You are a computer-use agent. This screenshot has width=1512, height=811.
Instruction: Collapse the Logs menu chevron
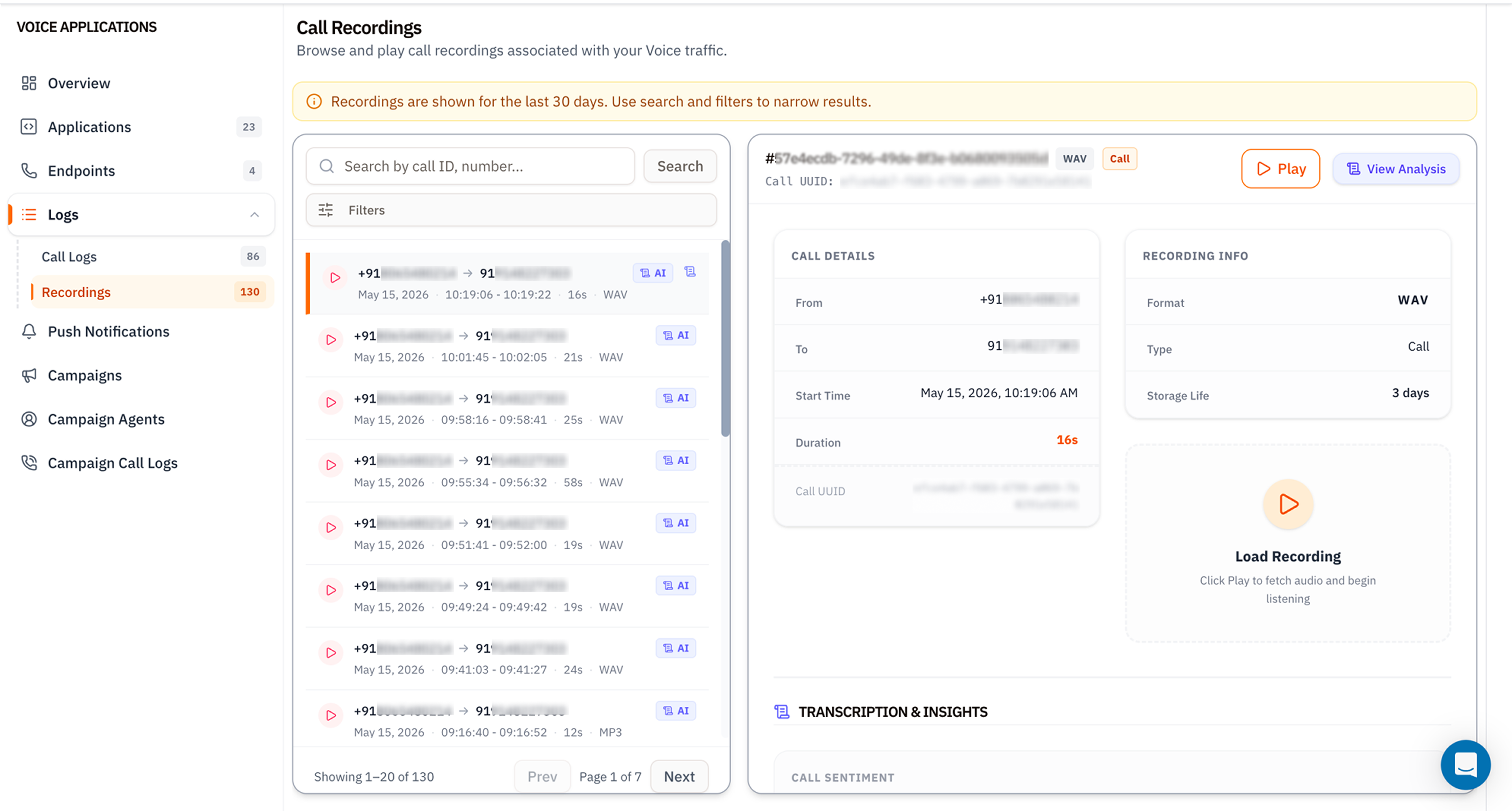click(x=254, y=215)
